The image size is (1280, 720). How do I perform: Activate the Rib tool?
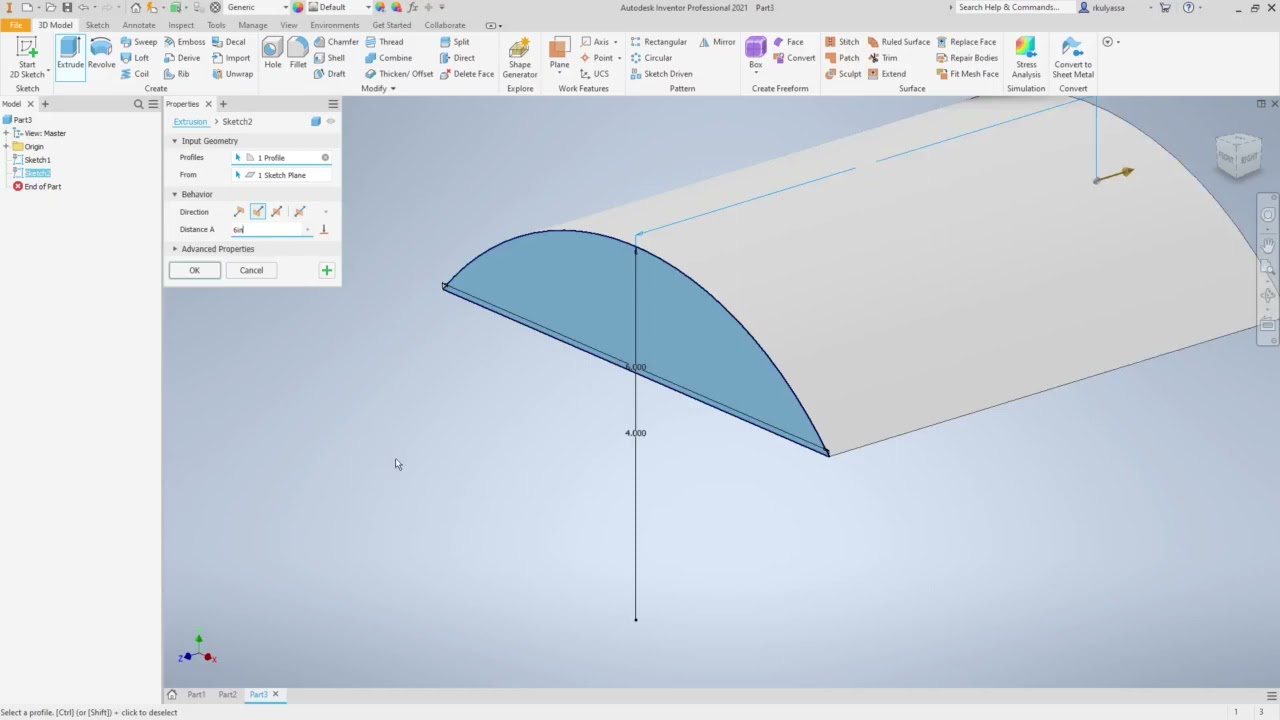[176, 74]
